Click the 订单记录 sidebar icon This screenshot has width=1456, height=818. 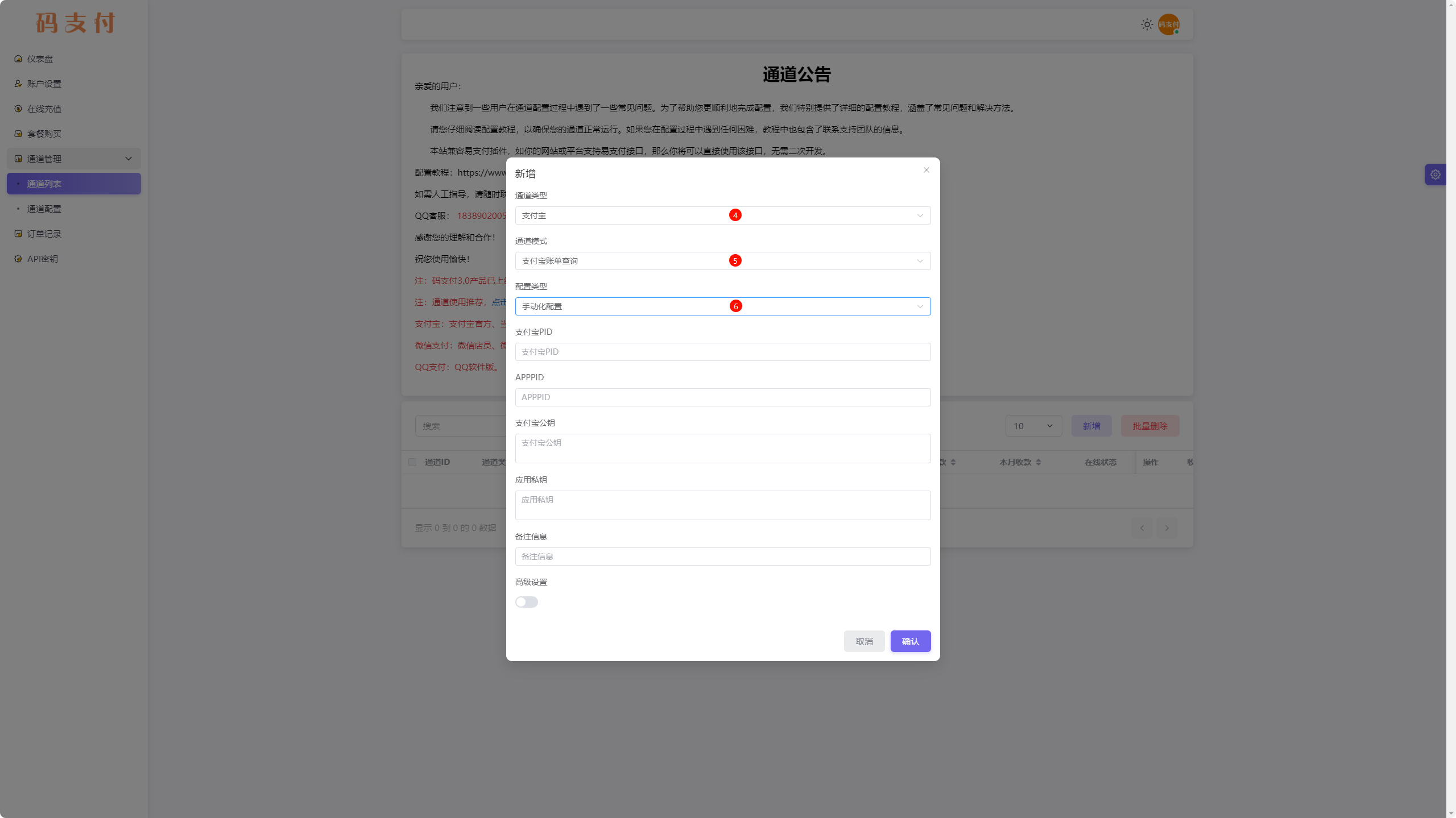(x=18, y=234)
